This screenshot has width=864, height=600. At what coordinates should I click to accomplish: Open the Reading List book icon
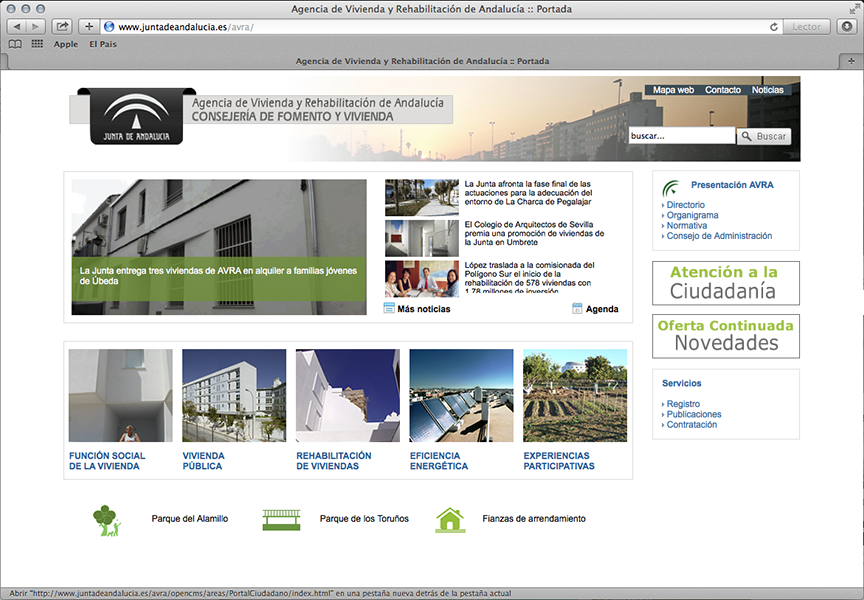coord(15,44)
